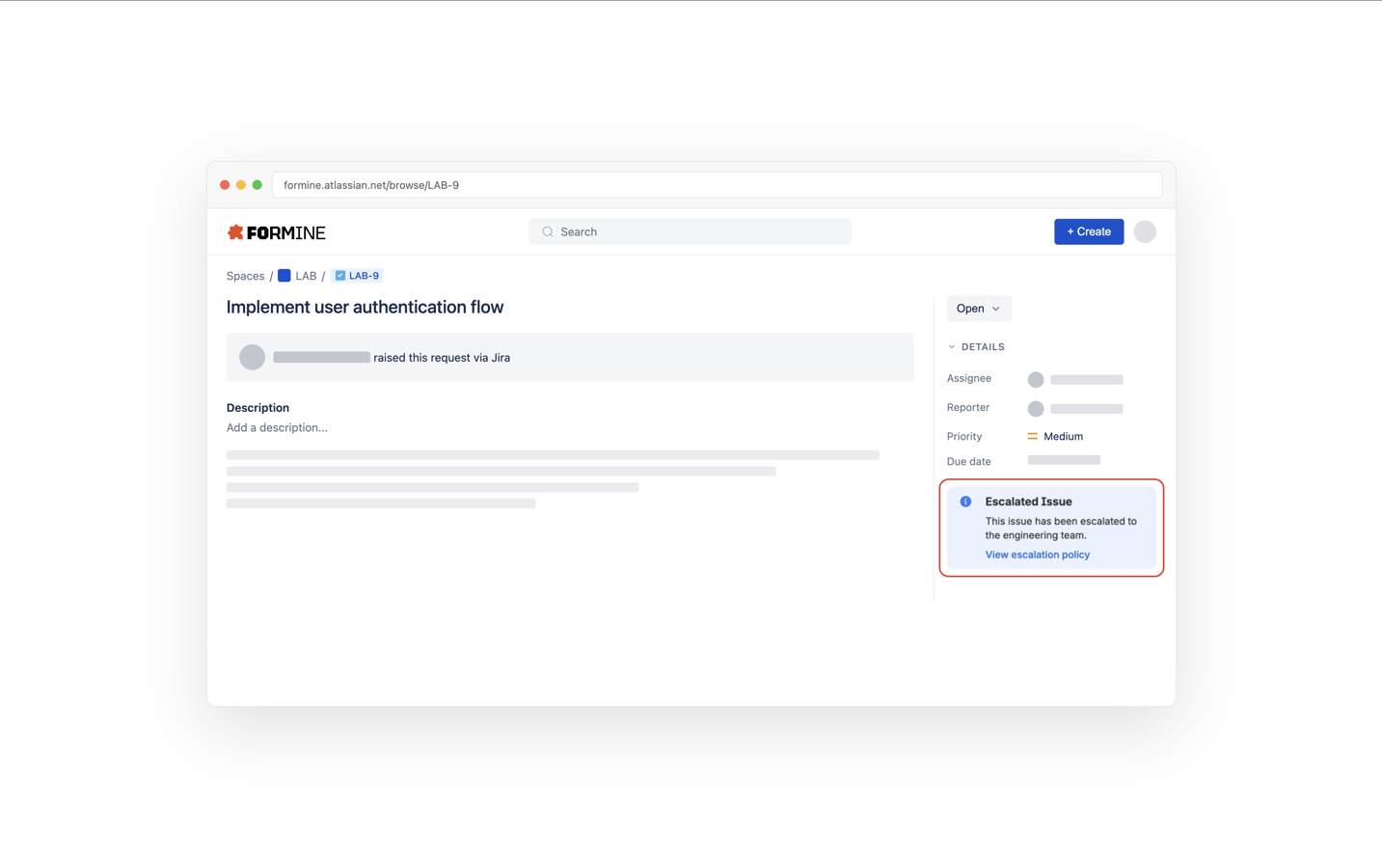Open the user profile avatar
Image resolution: width=1382 pixels, height=868 pixels.
[x=1144, y=231]
